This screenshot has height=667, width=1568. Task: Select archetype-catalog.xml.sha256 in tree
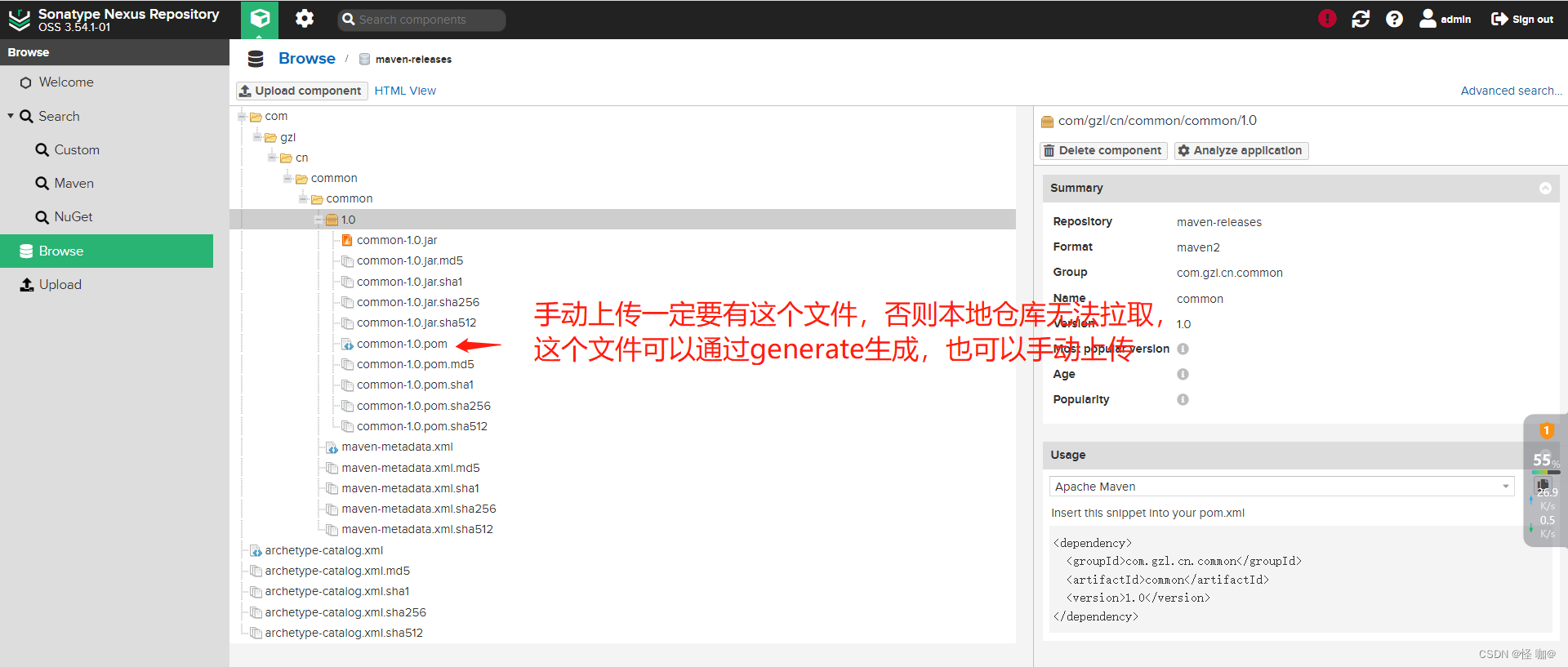(345, 612)
